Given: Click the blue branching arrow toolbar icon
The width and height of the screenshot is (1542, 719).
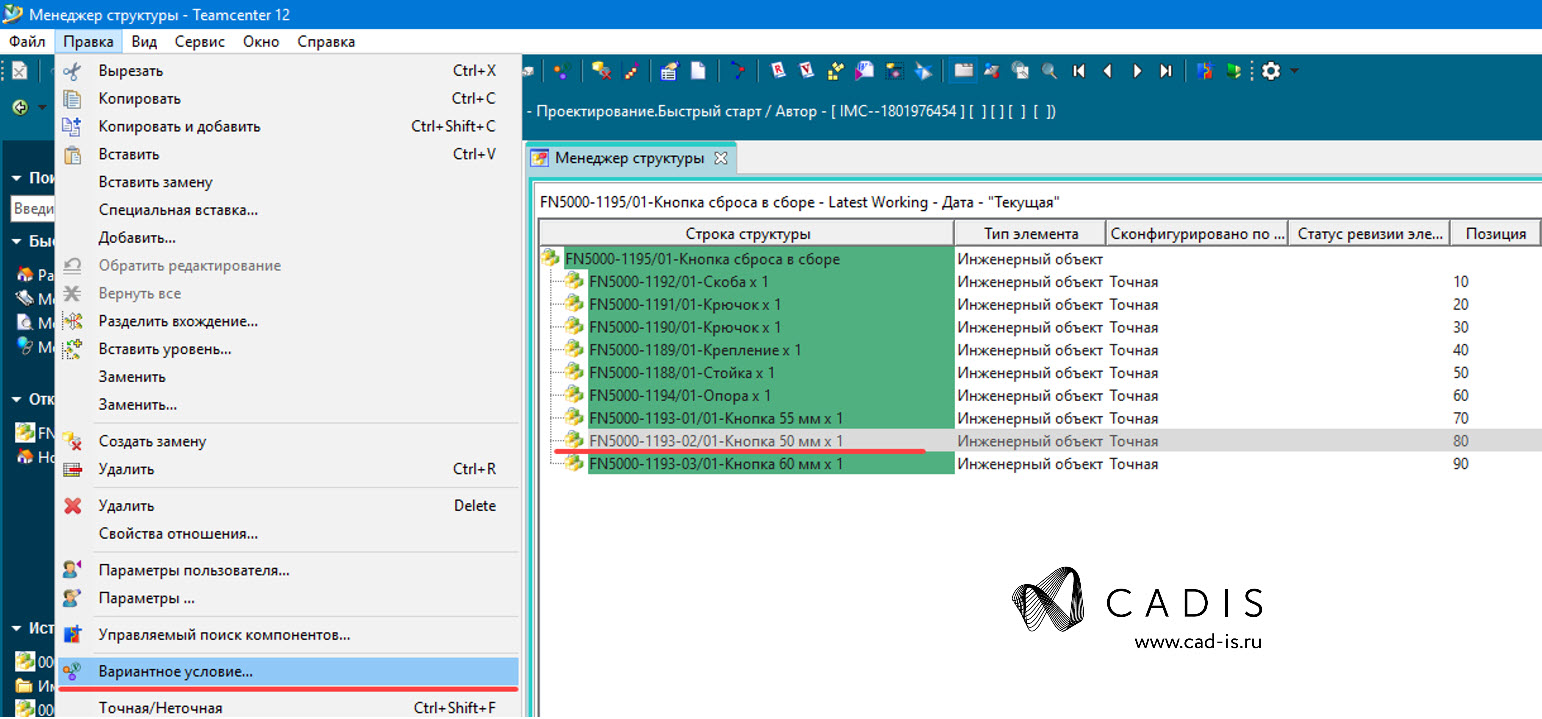Looking at the screenshot, I should click(738, 71).
